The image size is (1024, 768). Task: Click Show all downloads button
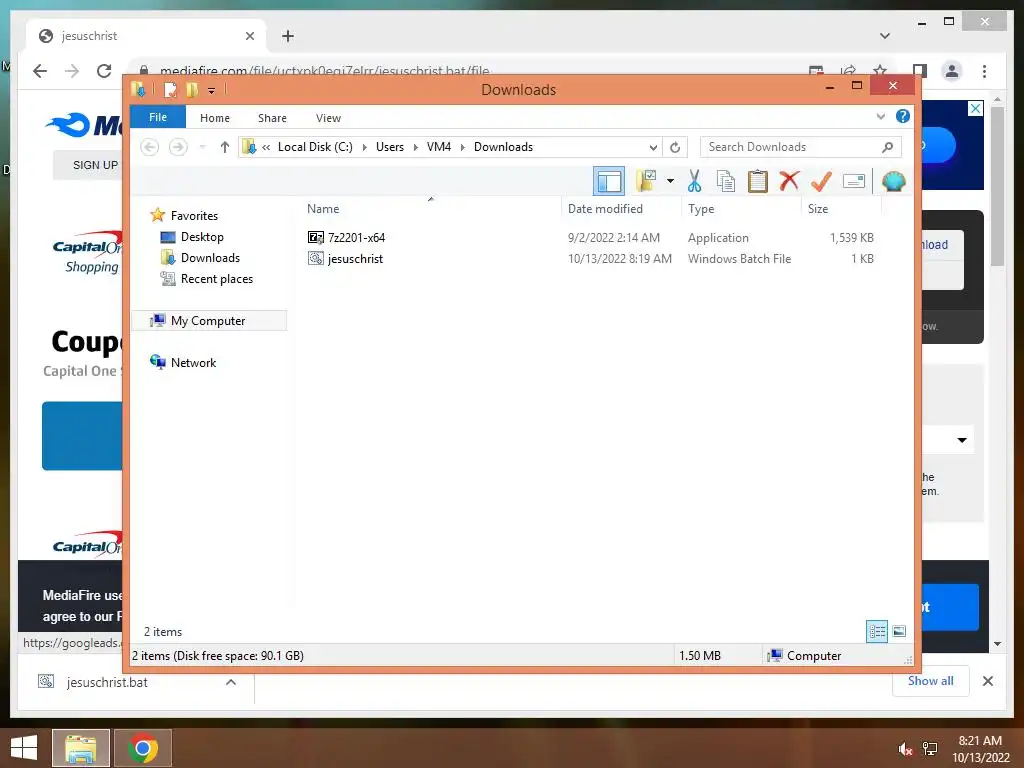(x=930, y=681)
